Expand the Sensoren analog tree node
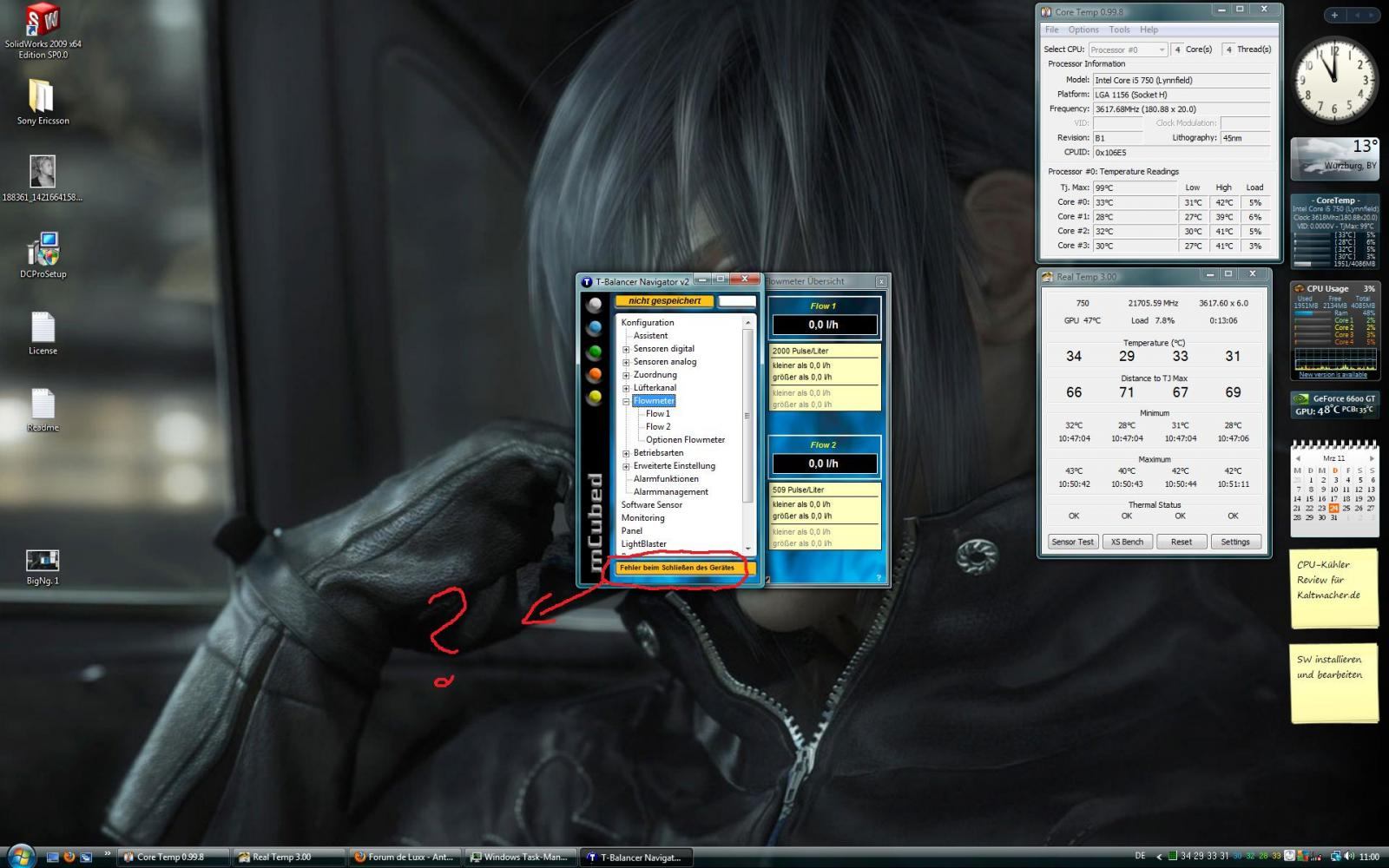1389x868 pixels. [626, 362]
